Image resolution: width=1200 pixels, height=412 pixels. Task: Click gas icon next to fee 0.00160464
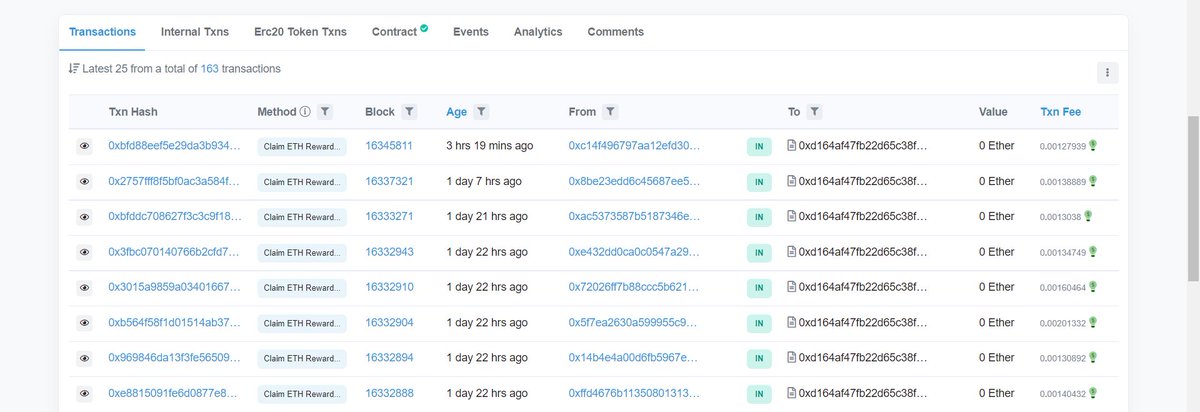click(x=1093, y=287)
